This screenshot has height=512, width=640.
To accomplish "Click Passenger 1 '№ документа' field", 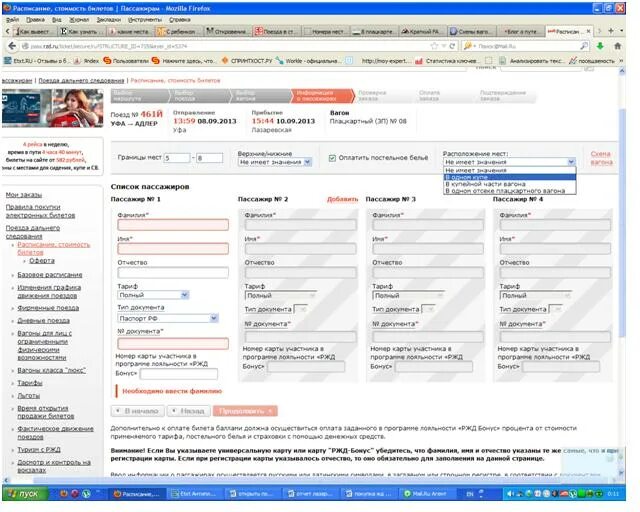I will pyautogui.click(x=173, y=343).
